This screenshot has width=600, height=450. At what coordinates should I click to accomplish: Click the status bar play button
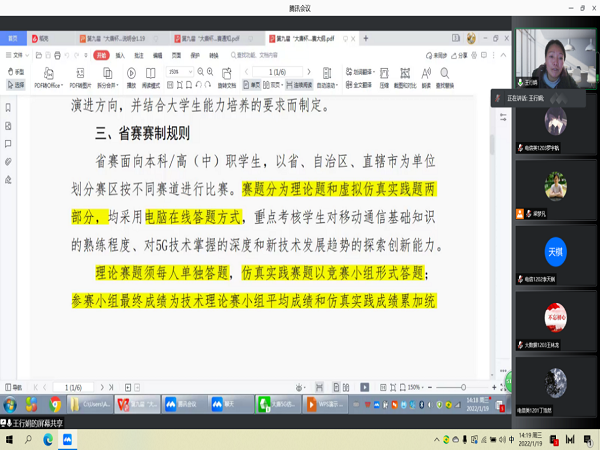(x=365, y=388)
